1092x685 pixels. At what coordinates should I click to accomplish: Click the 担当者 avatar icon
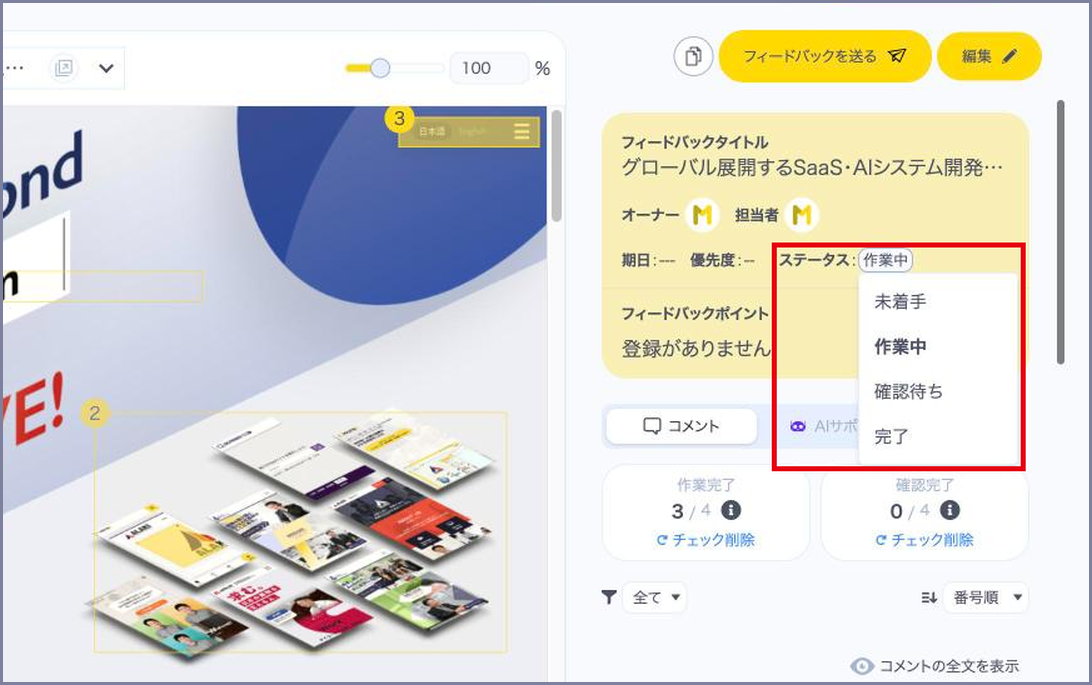click(802, 214)
